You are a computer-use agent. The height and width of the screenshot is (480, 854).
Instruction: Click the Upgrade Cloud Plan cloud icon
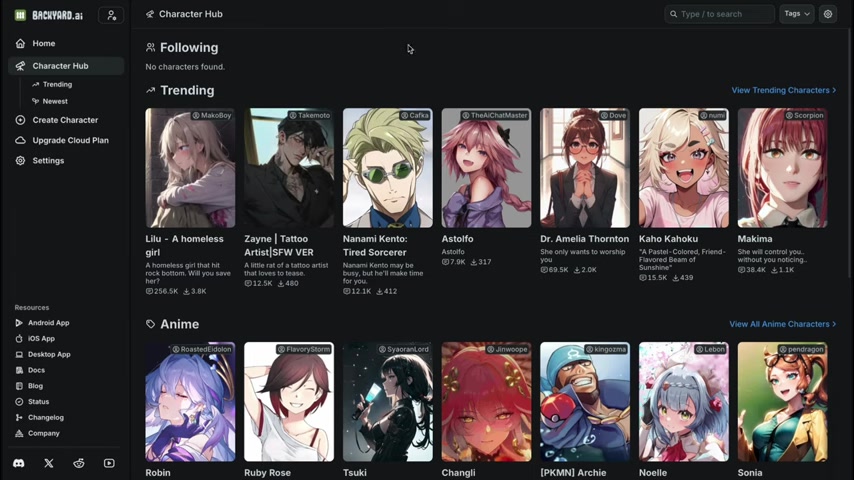click(20, 140)
